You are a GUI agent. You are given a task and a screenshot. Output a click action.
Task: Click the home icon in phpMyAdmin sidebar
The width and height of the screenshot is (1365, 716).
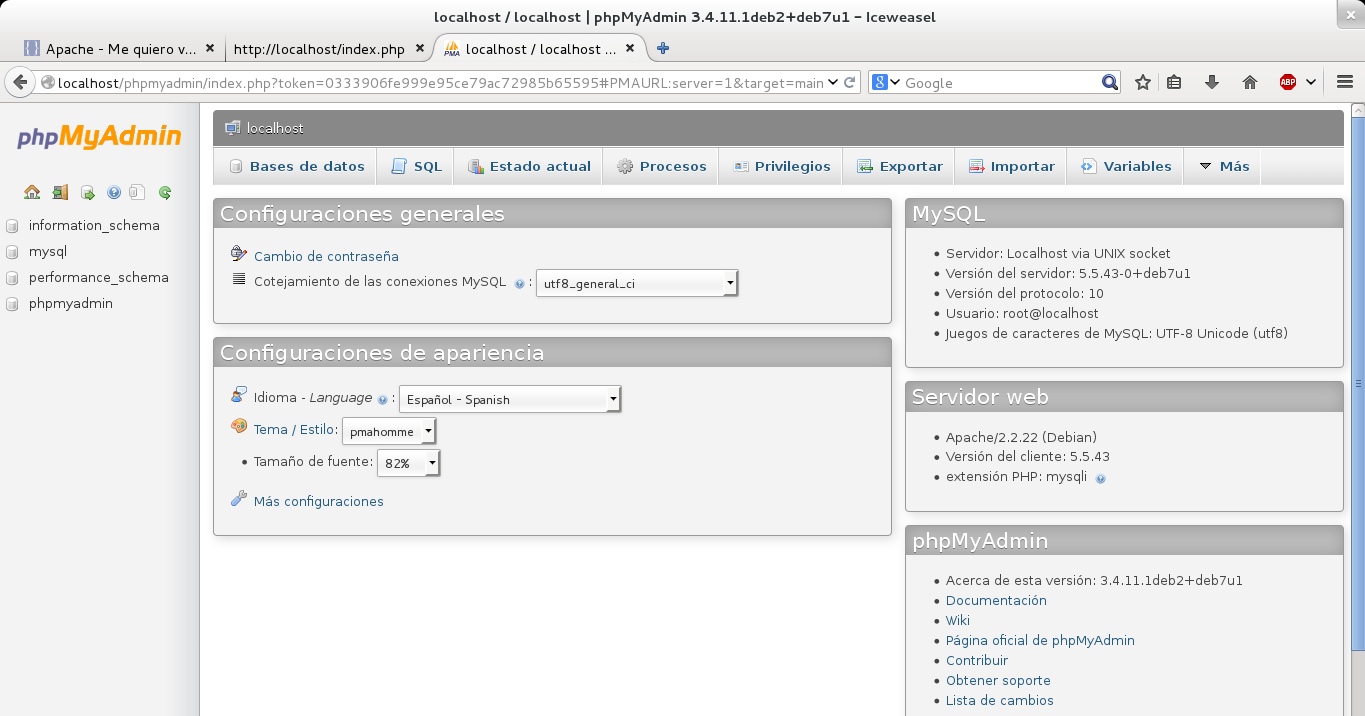coord(32,193)
